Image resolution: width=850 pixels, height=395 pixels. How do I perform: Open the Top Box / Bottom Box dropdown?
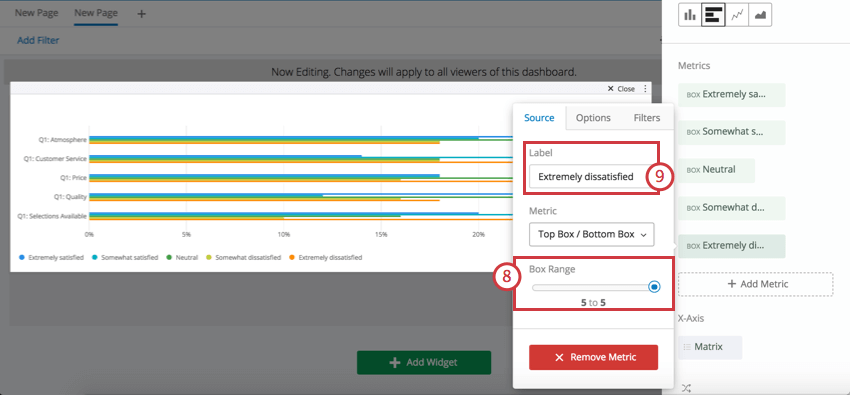[591, 235]
